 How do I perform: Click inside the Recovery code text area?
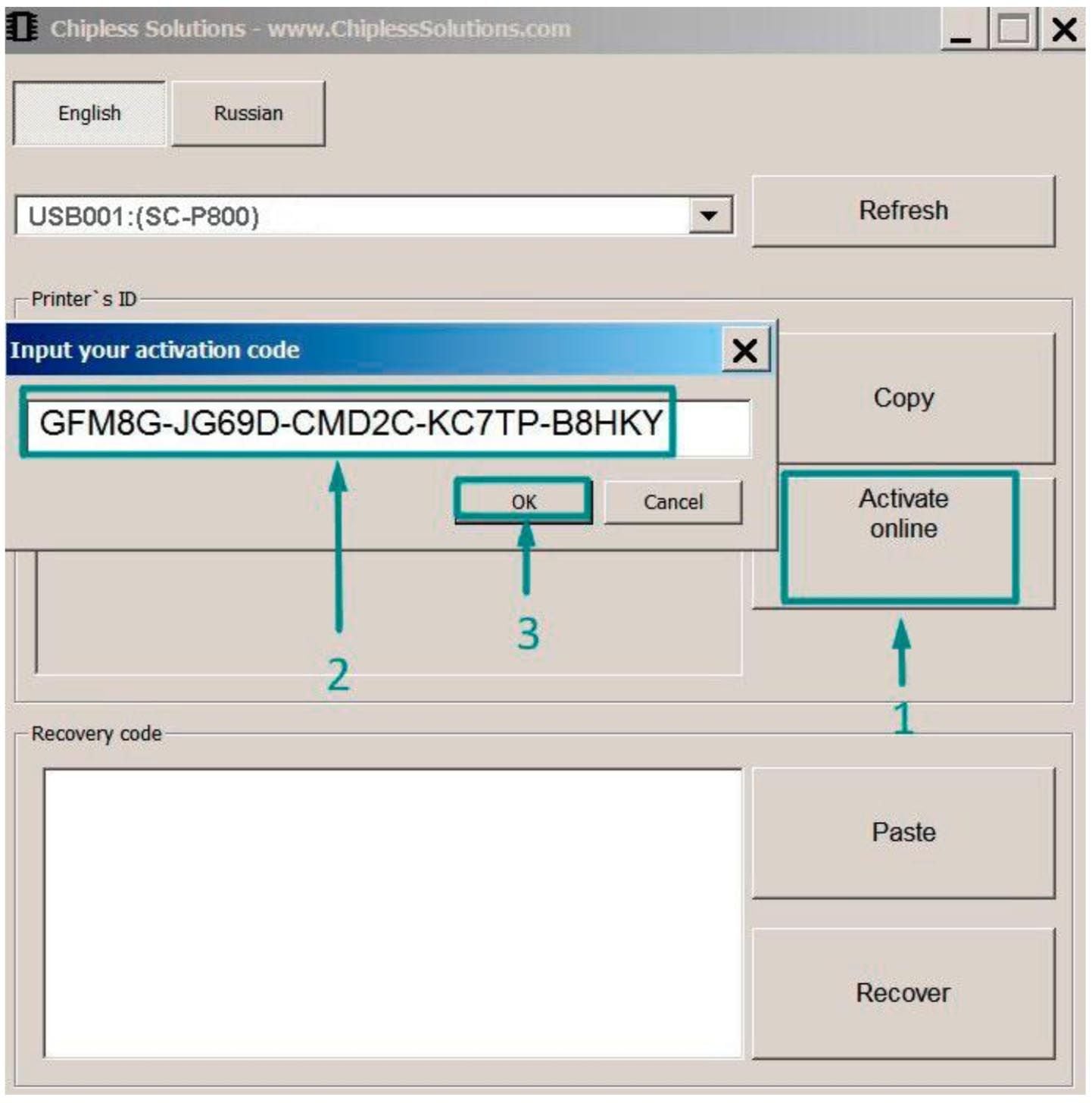pyautogui.click(x=392, y=913)
